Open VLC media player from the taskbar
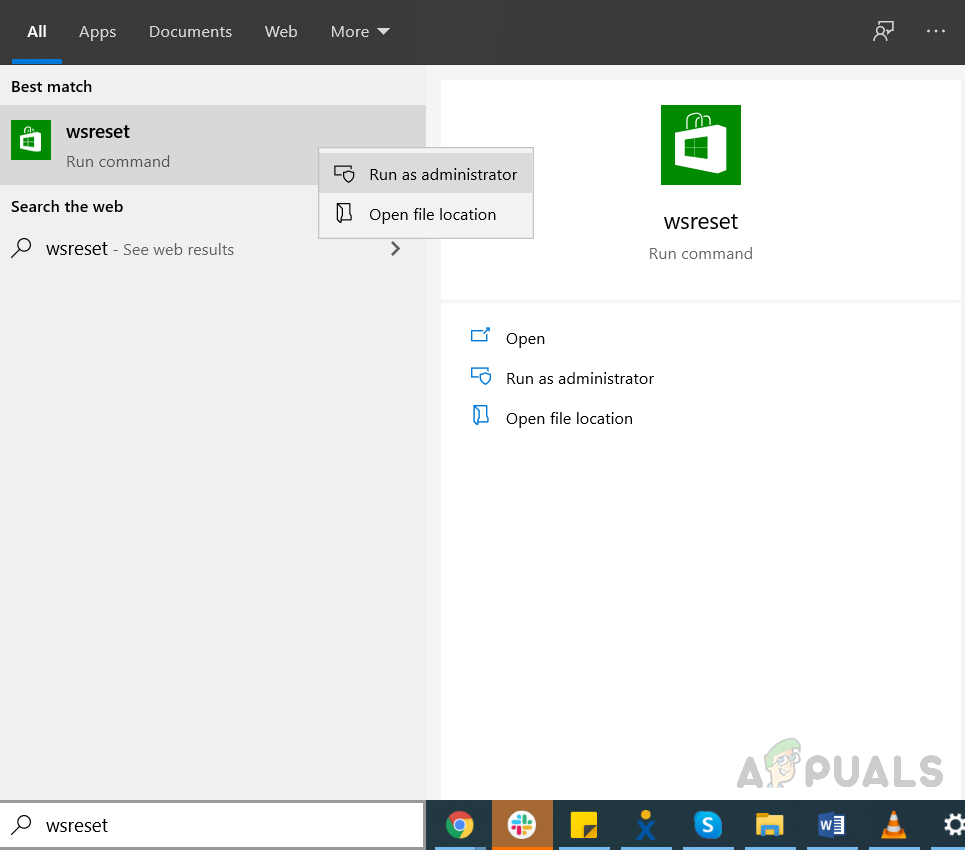The image size is (965, 851). pyautogui.click(x=893, y=825)
